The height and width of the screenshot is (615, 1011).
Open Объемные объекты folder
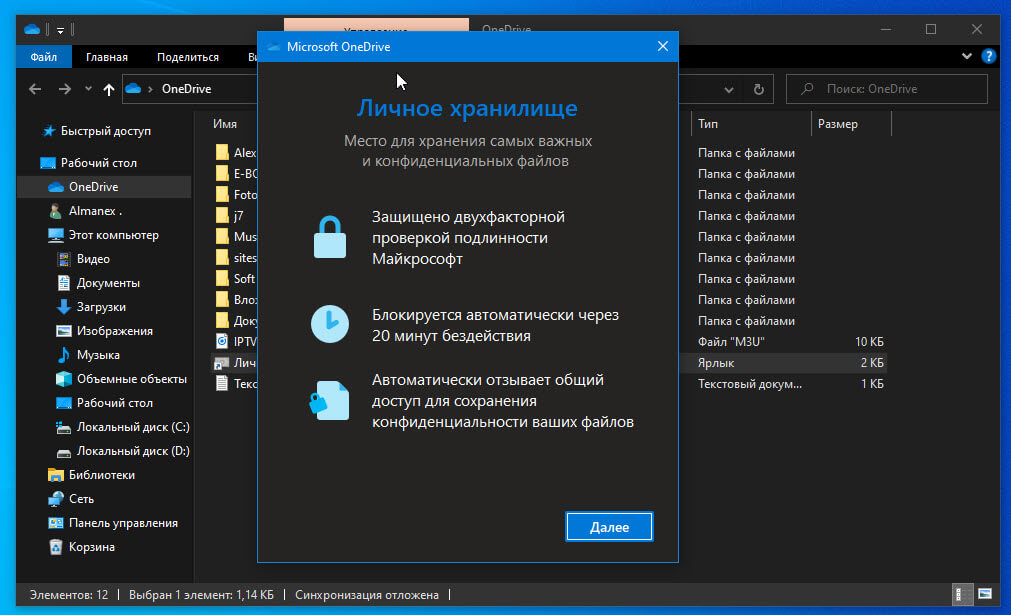tap(132, 378)
